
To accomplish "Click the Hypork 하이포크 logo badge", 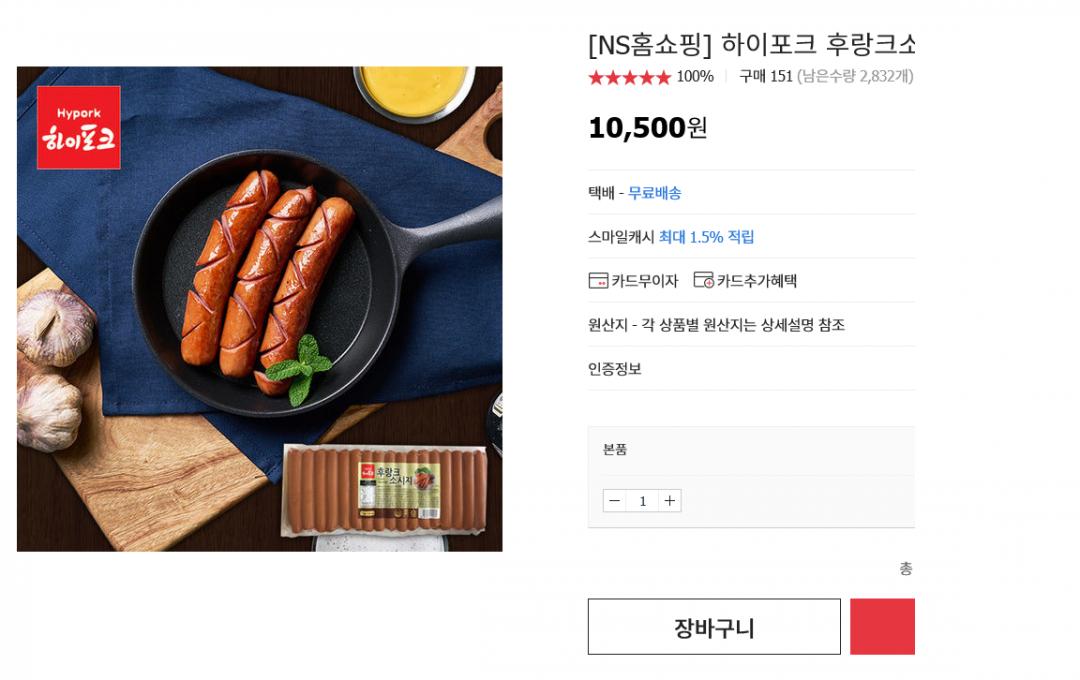I will (79, 127).
